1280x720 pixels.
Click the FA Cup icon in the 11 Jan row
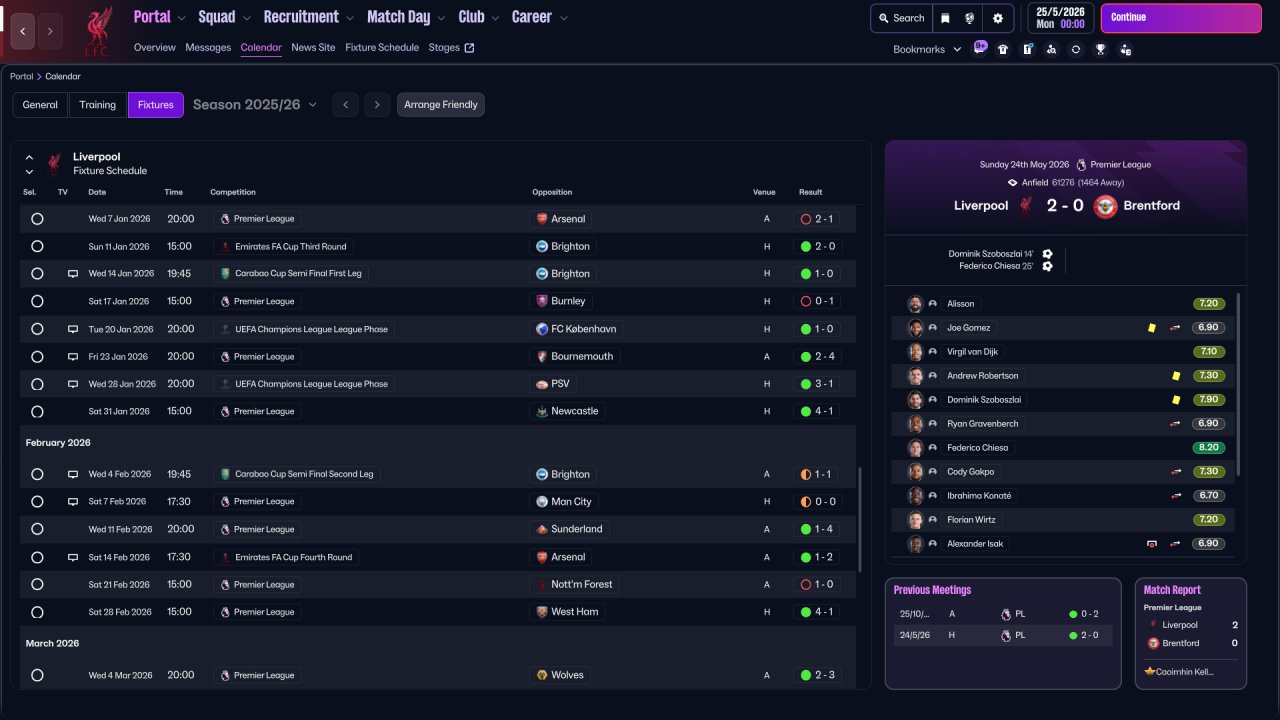[x=225, y=246]
